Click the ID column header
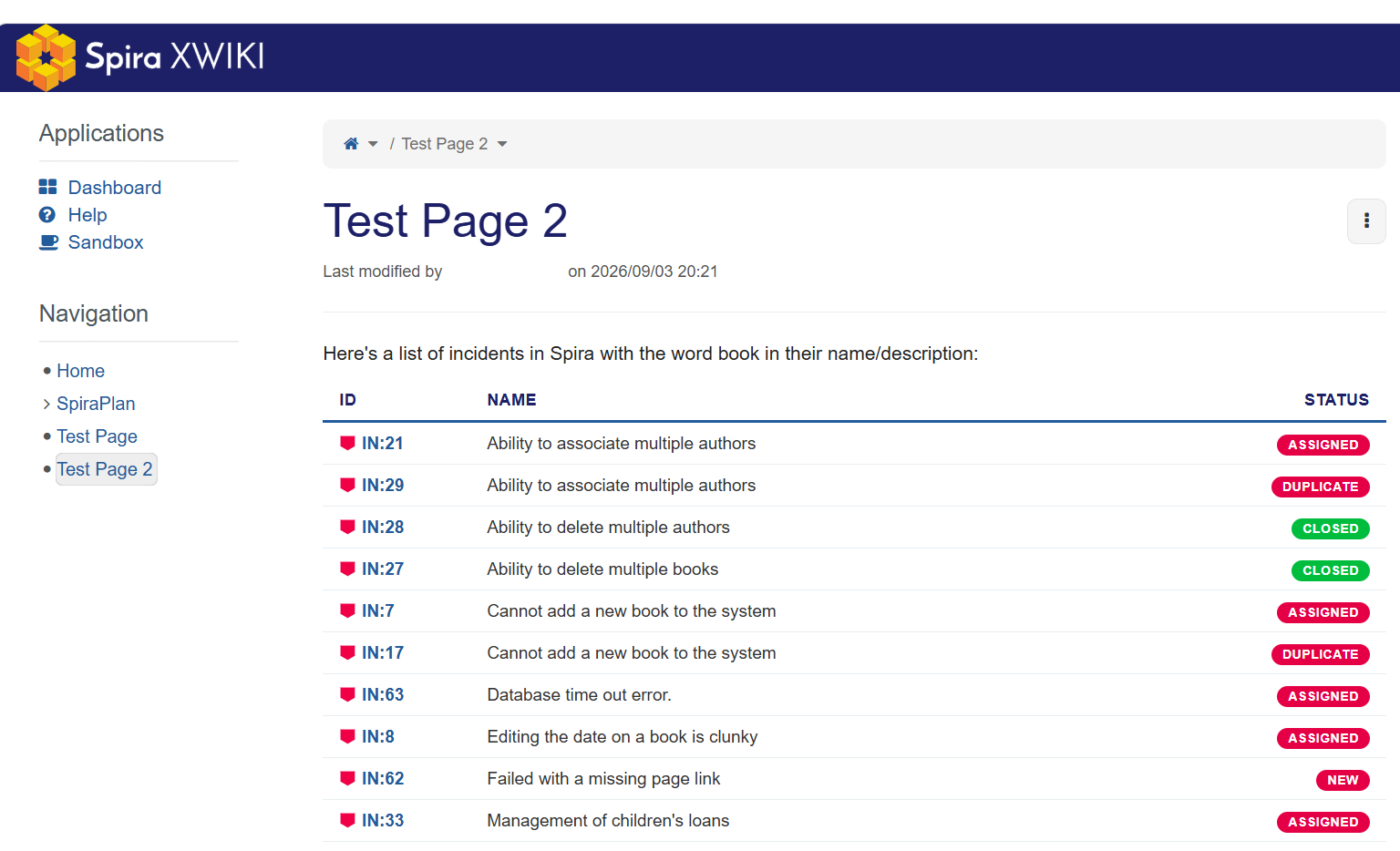The width and height of the screenshot is (1400, 851). coord(348,400)
